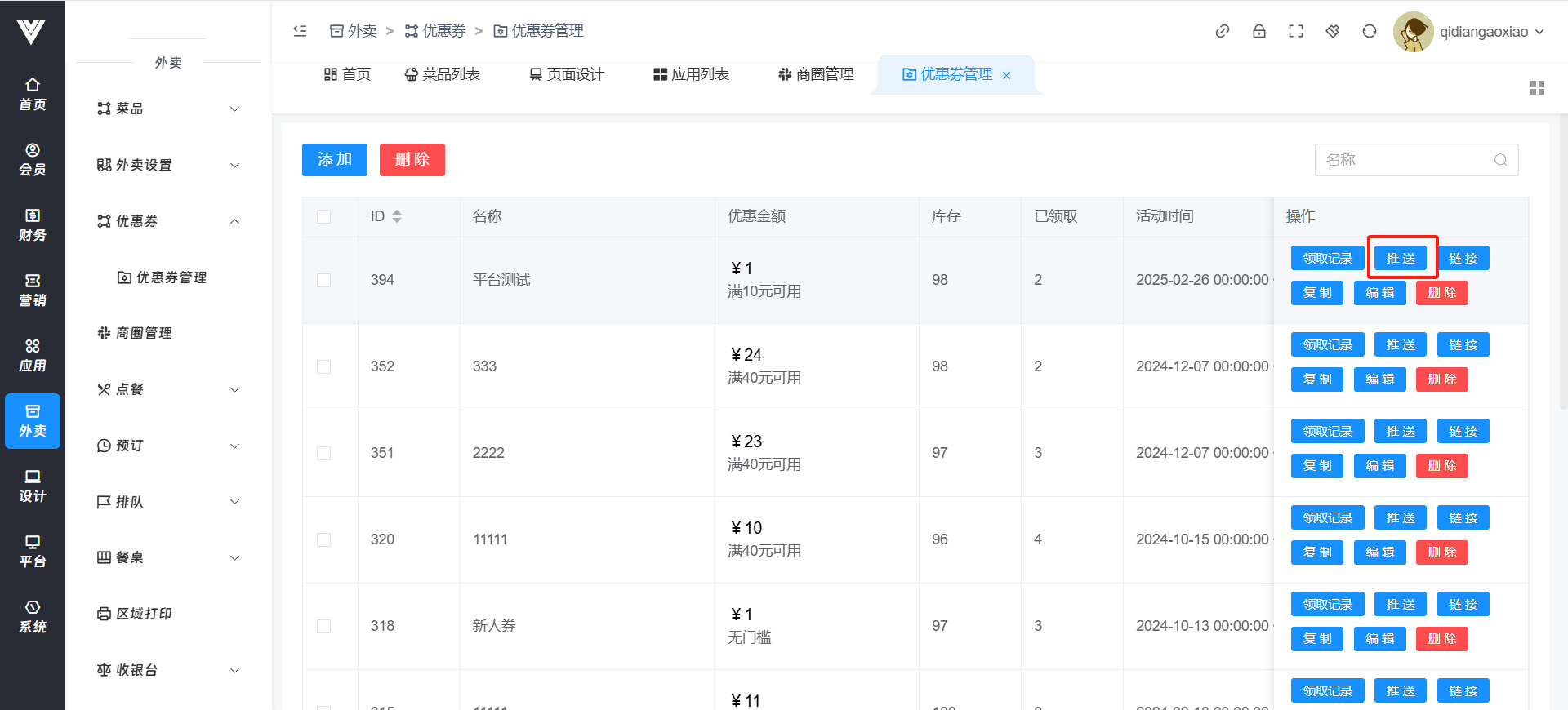Select the checkbox for coupon ID 394
The image size is (1568, 710).
point(324,280)
